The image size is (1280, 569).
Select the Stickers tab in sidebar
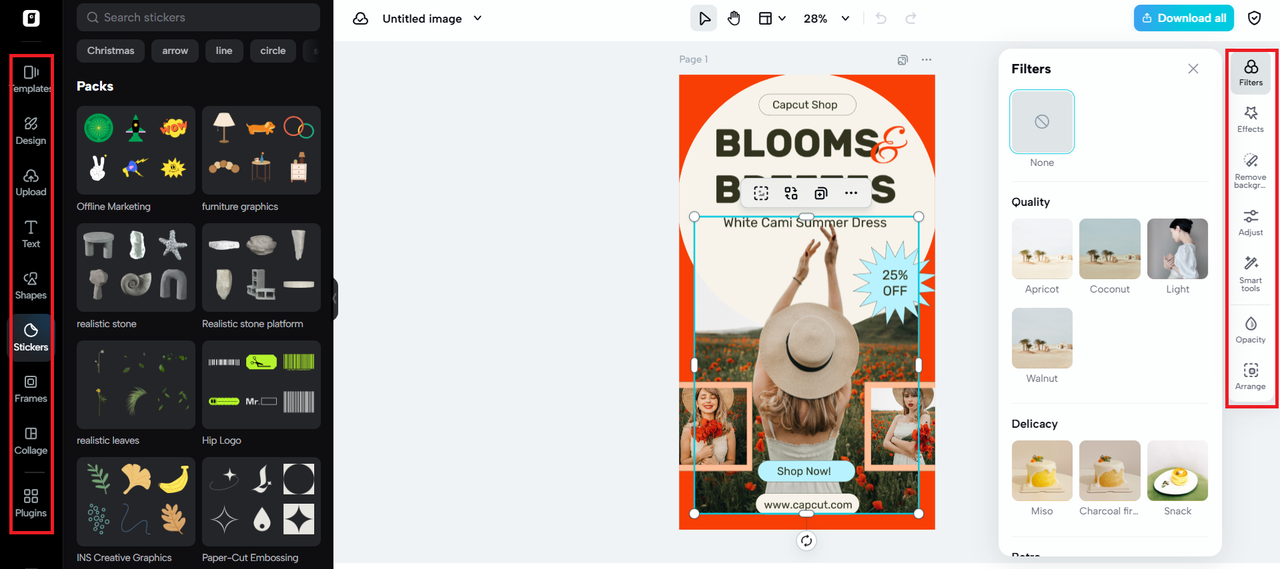pos(31,337)
